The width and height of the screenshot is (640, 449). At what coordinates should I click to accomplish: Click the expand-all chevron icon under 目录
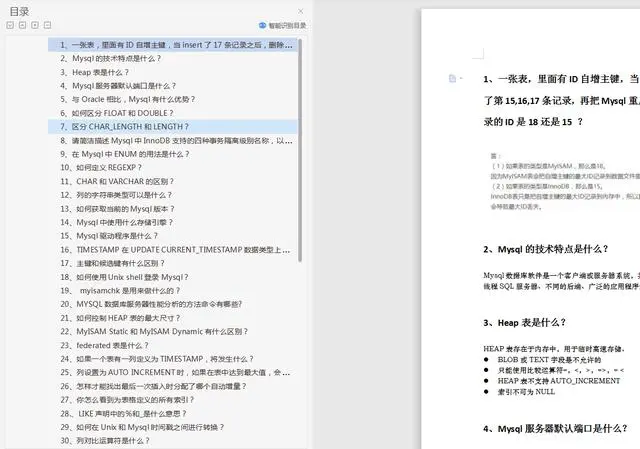tap(10, 25)
